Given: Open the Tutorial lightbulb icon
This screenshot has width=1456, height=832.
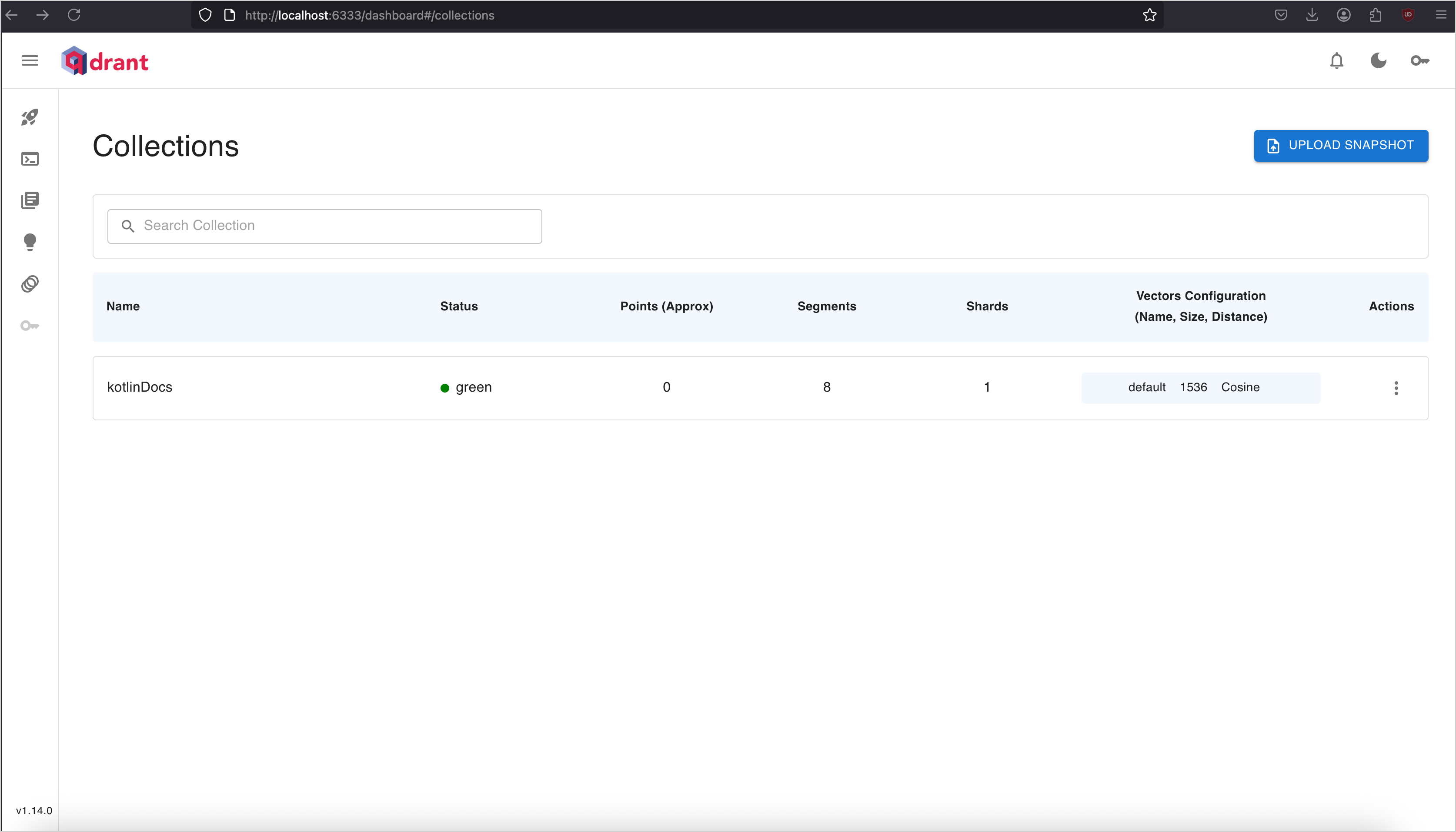Looking at the screenshot, I should point(30,242).
